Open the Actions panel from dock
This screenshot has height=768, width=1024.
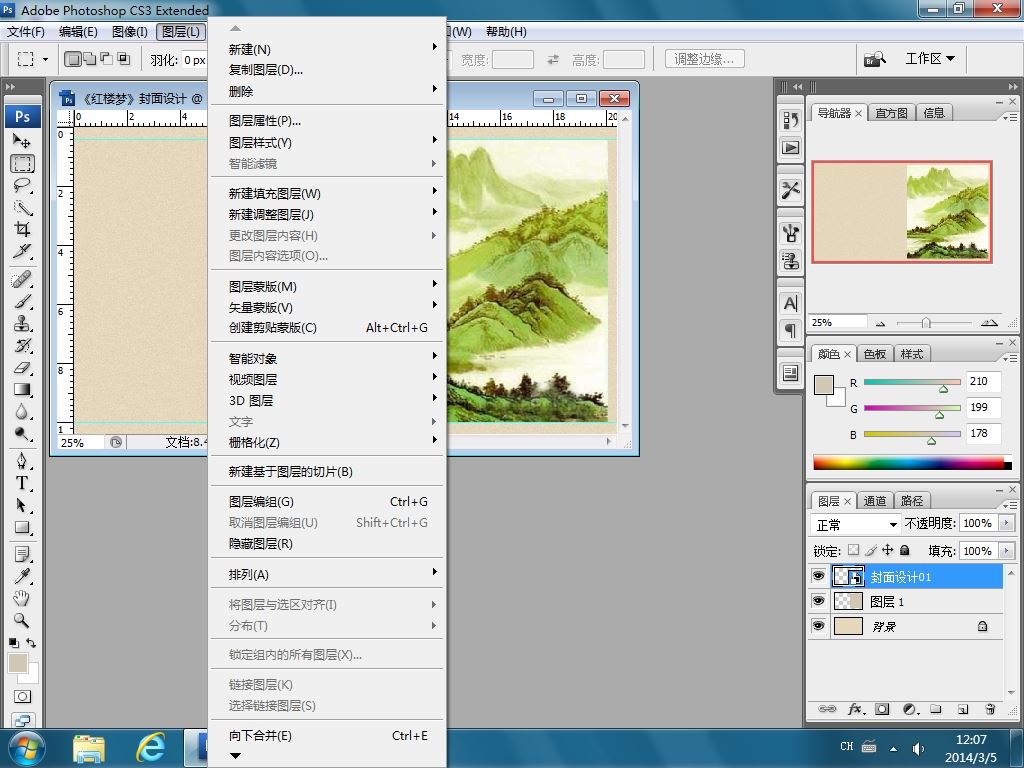click(790, 148)
